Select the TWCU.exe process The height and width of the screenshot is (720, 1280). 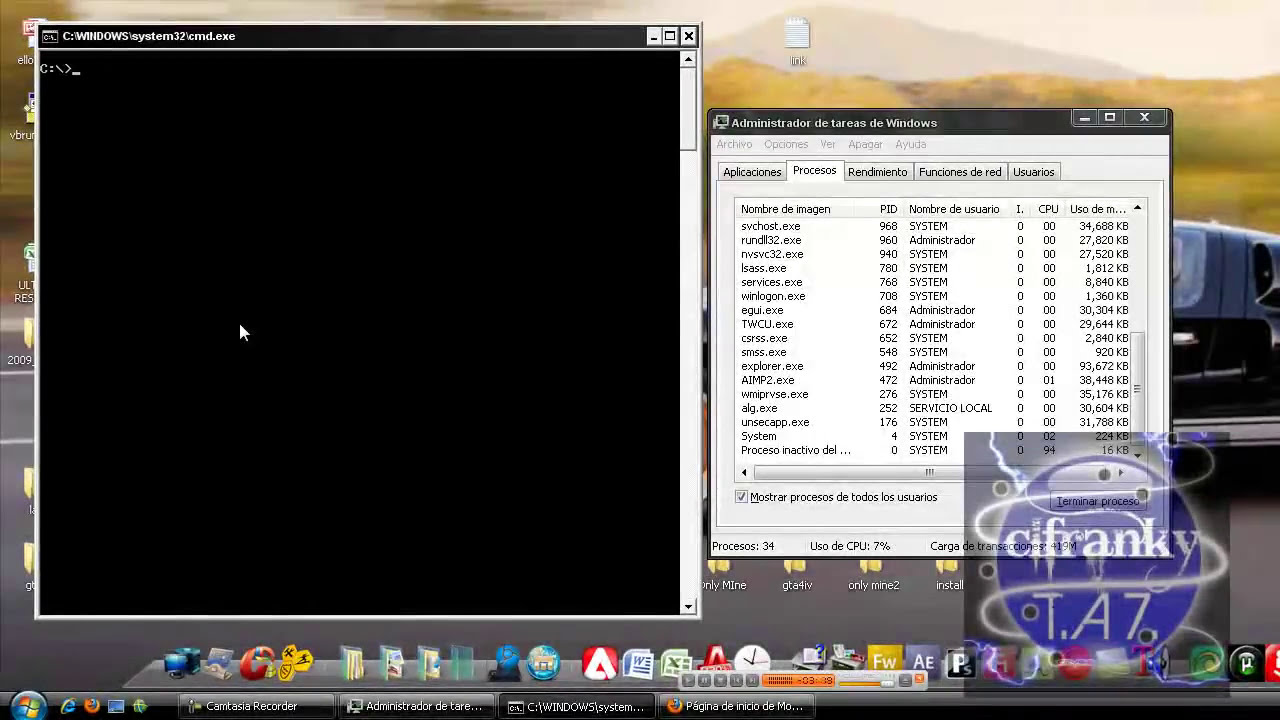click(934, 324)
